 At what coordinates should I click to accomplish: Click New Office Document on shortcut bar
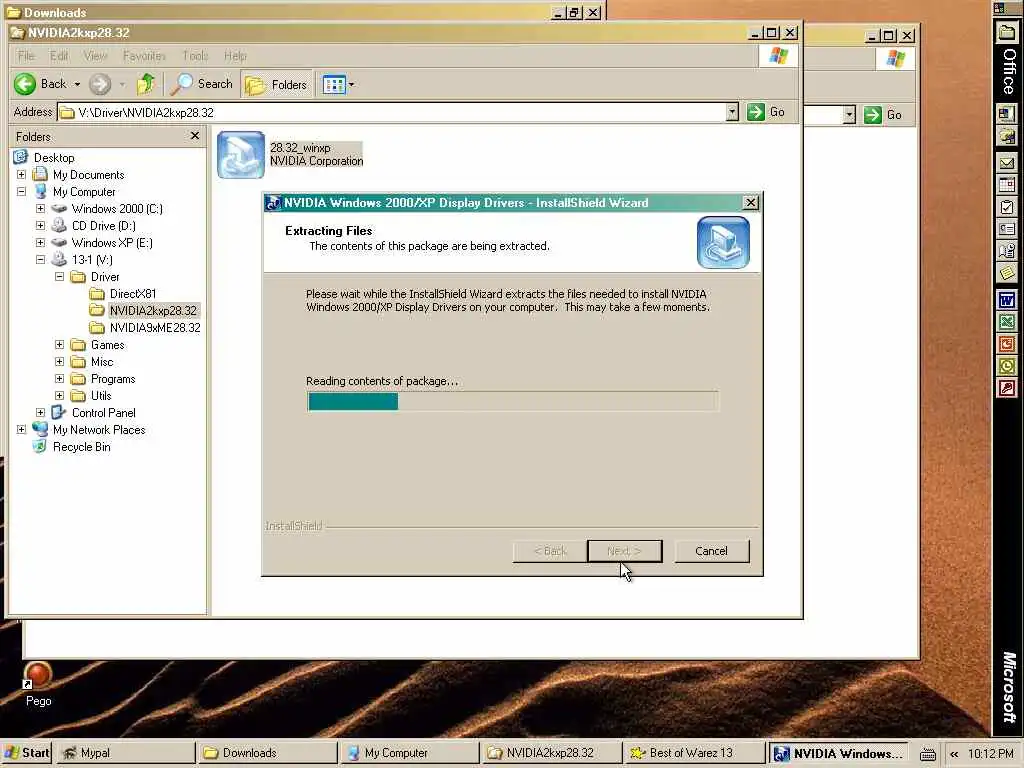pyautogui.click(x=1007, y=114)
